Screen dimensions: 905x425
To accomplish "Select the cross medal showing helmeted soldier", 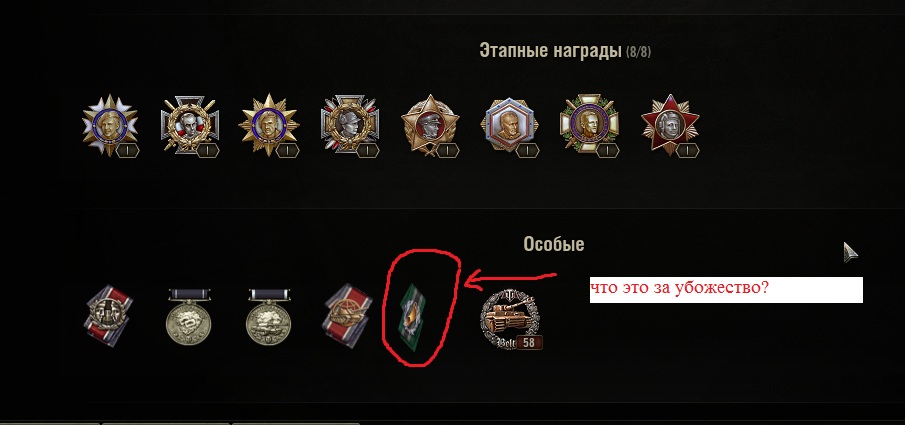I will [x=349, y=125].
